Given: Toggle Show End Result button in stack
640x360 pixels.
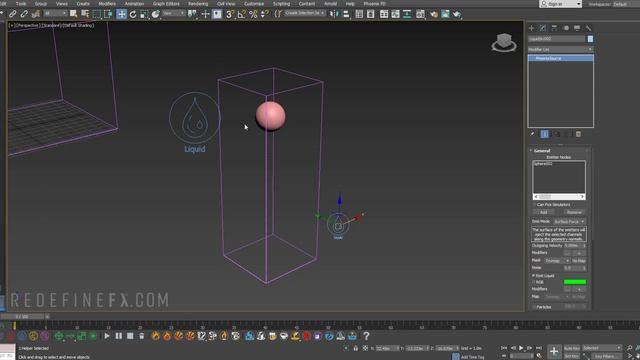Looking at the screenshot, I should [x=544, y=134].
